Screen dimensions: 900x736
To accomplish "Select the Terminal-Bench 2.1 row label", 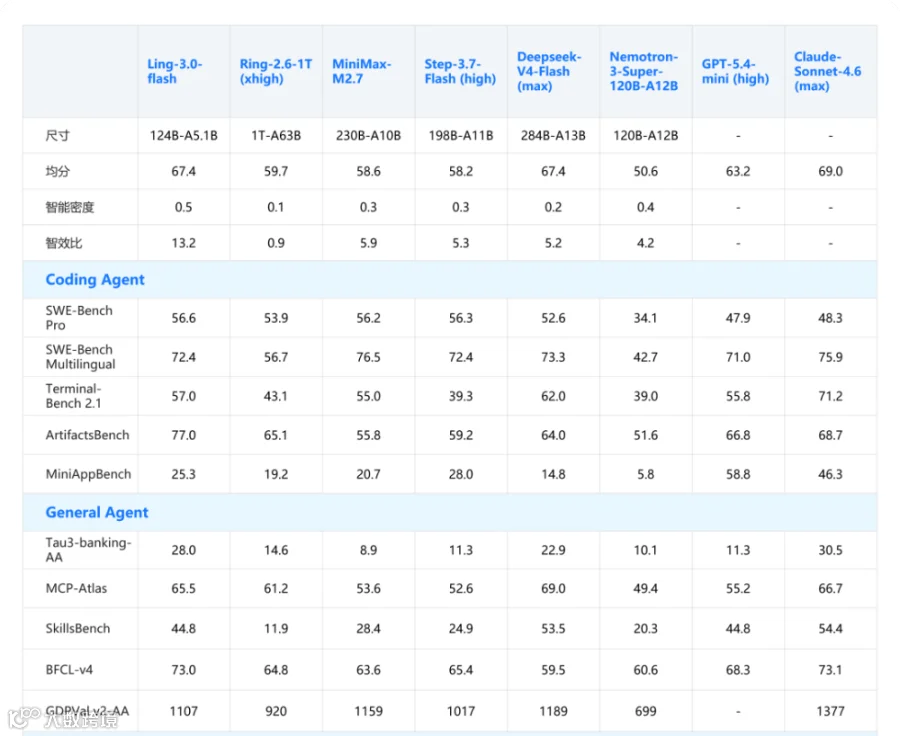I will (73, 396).
